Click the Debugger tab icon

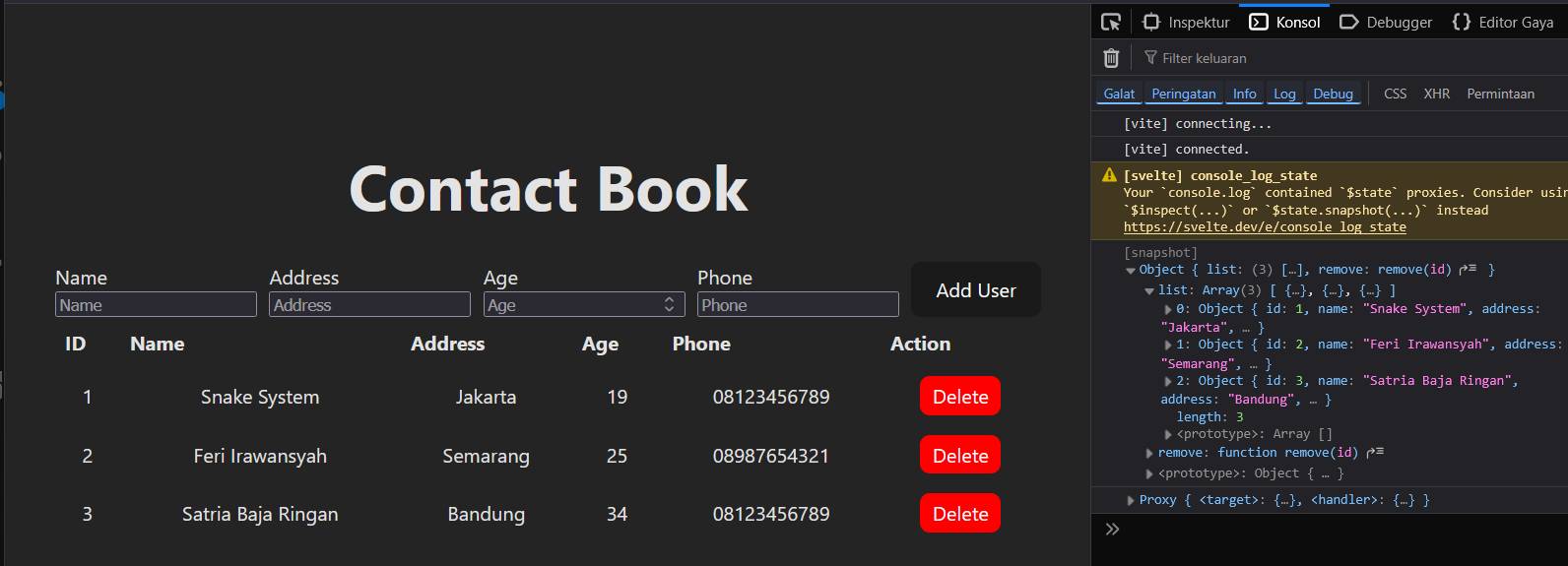click(1349, 22)
